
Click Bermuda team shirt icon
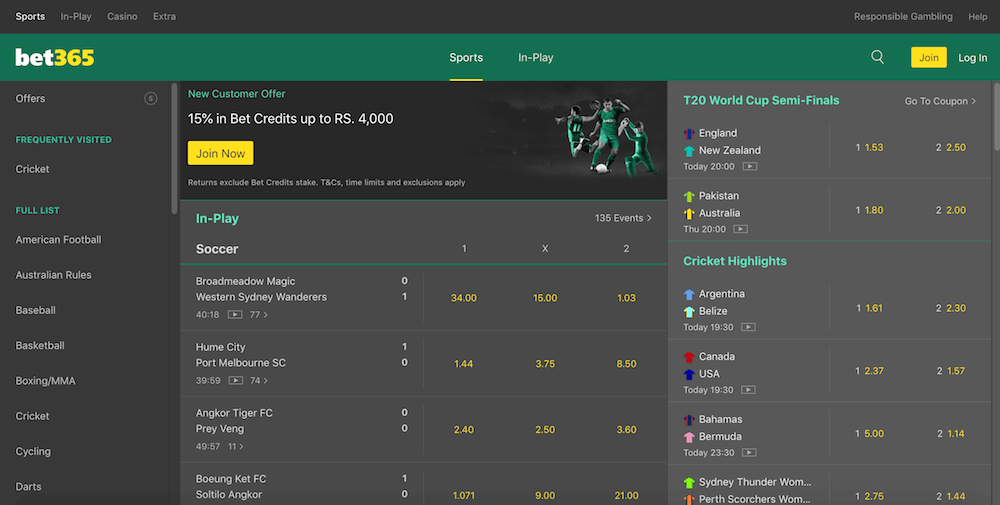[x=689, y=437]
